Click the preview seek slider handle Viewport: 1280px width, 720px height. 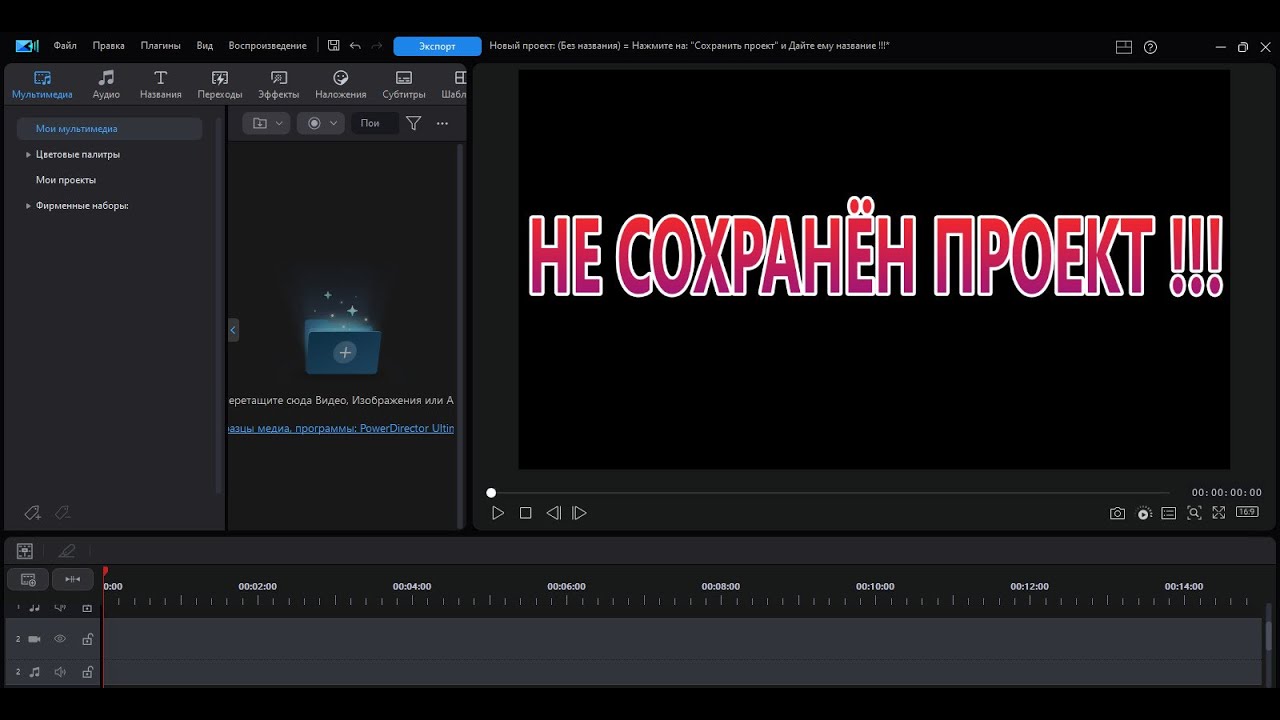click(x=491, y=493)
